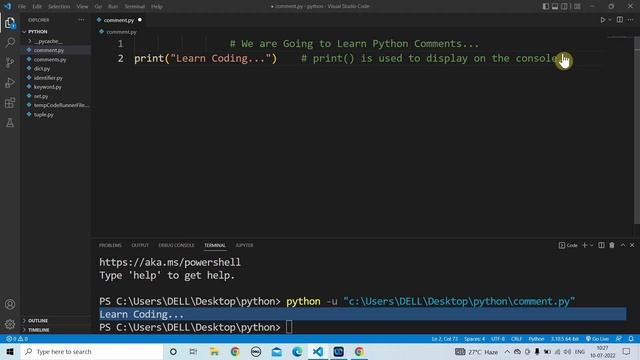Open the Manage gear icon

[x=10, y=324]
